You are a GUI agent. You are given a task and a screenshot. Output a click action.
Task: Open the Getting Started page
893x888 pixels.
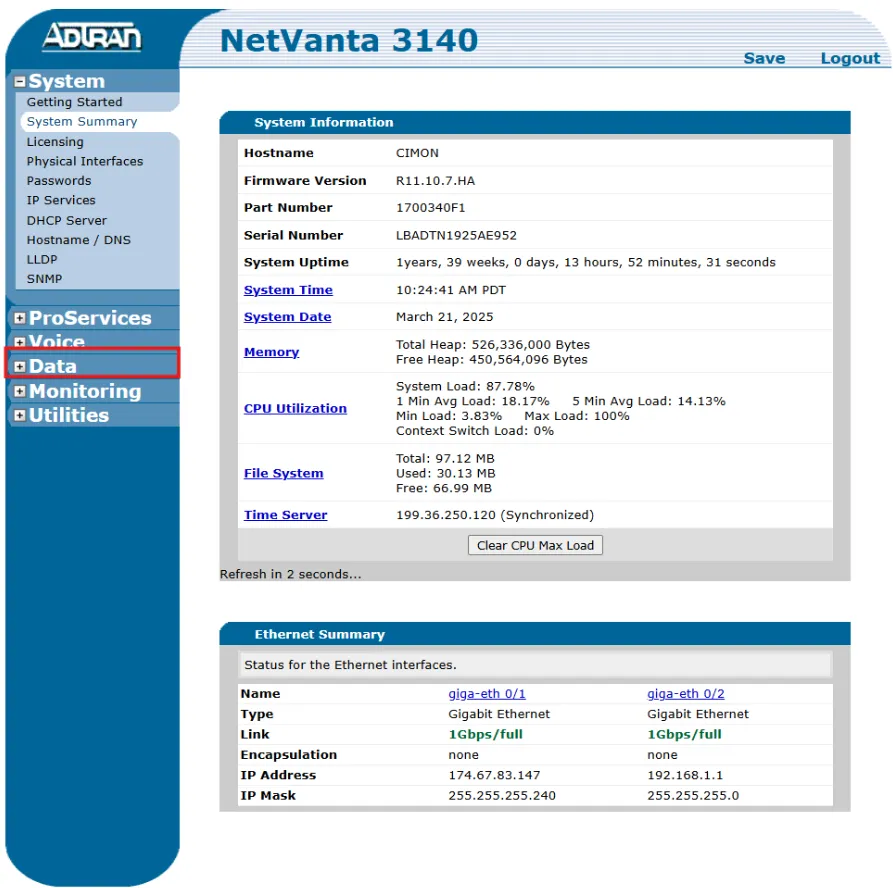point(74,102)
